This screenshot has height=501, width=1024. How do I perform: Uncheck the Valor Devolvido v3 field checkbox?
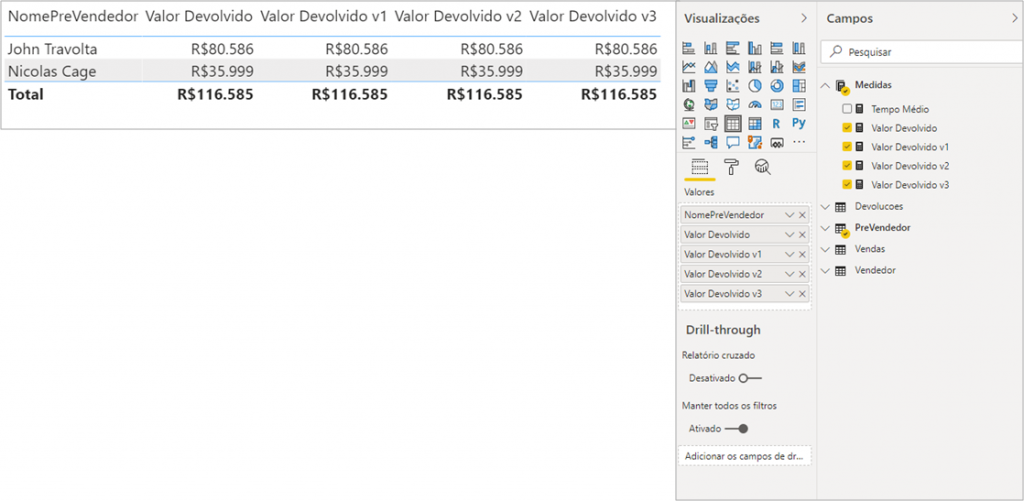pyautogui.click(x=848, y=185)
